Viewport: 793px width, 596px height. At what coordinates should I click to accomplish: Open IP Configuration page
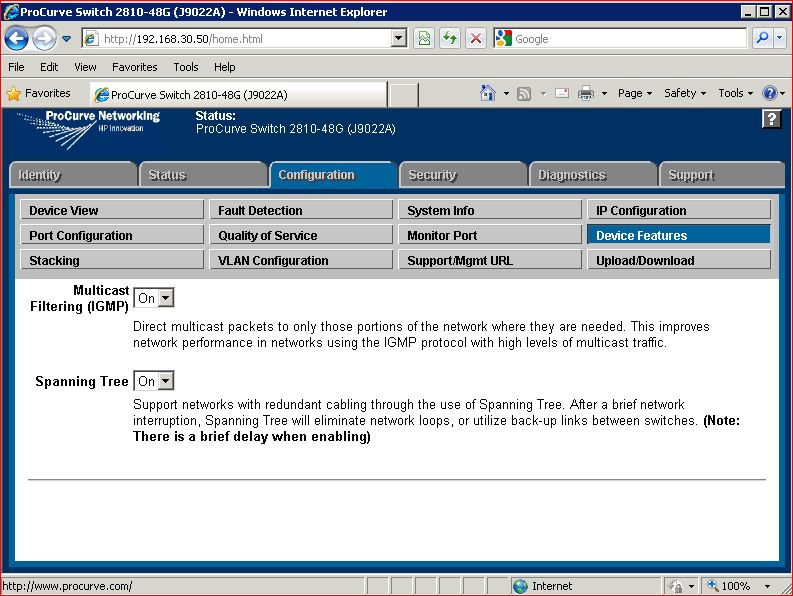(679, 210)
